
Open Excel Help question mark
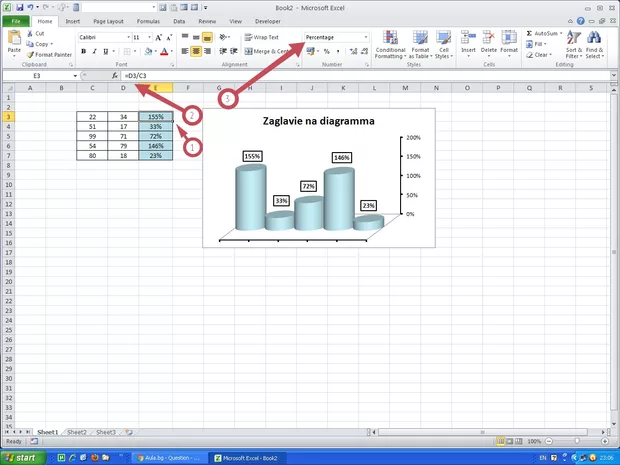tap(580, 21)
